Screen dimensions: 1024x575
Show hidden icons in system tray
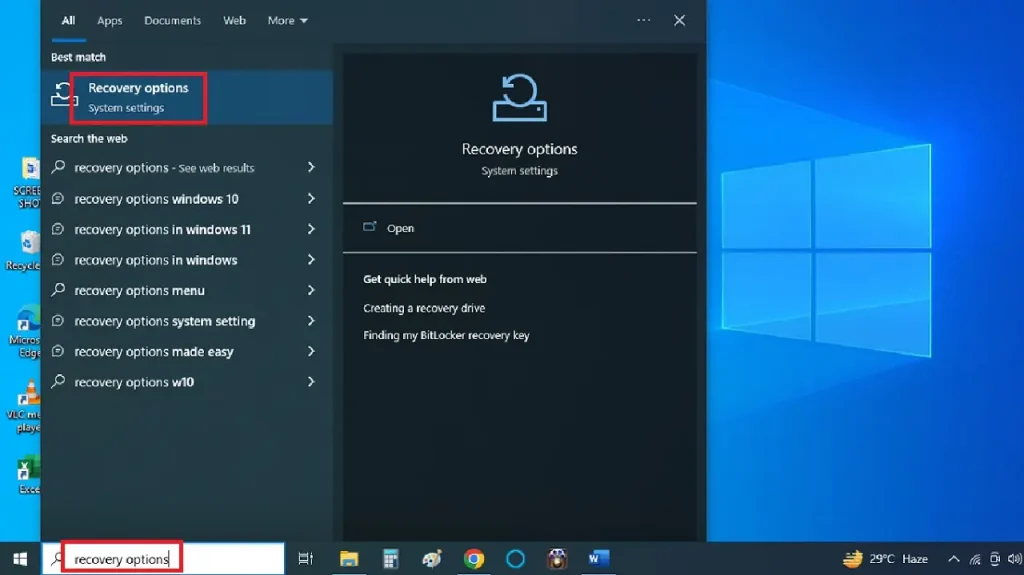click(x=953, y=559)
